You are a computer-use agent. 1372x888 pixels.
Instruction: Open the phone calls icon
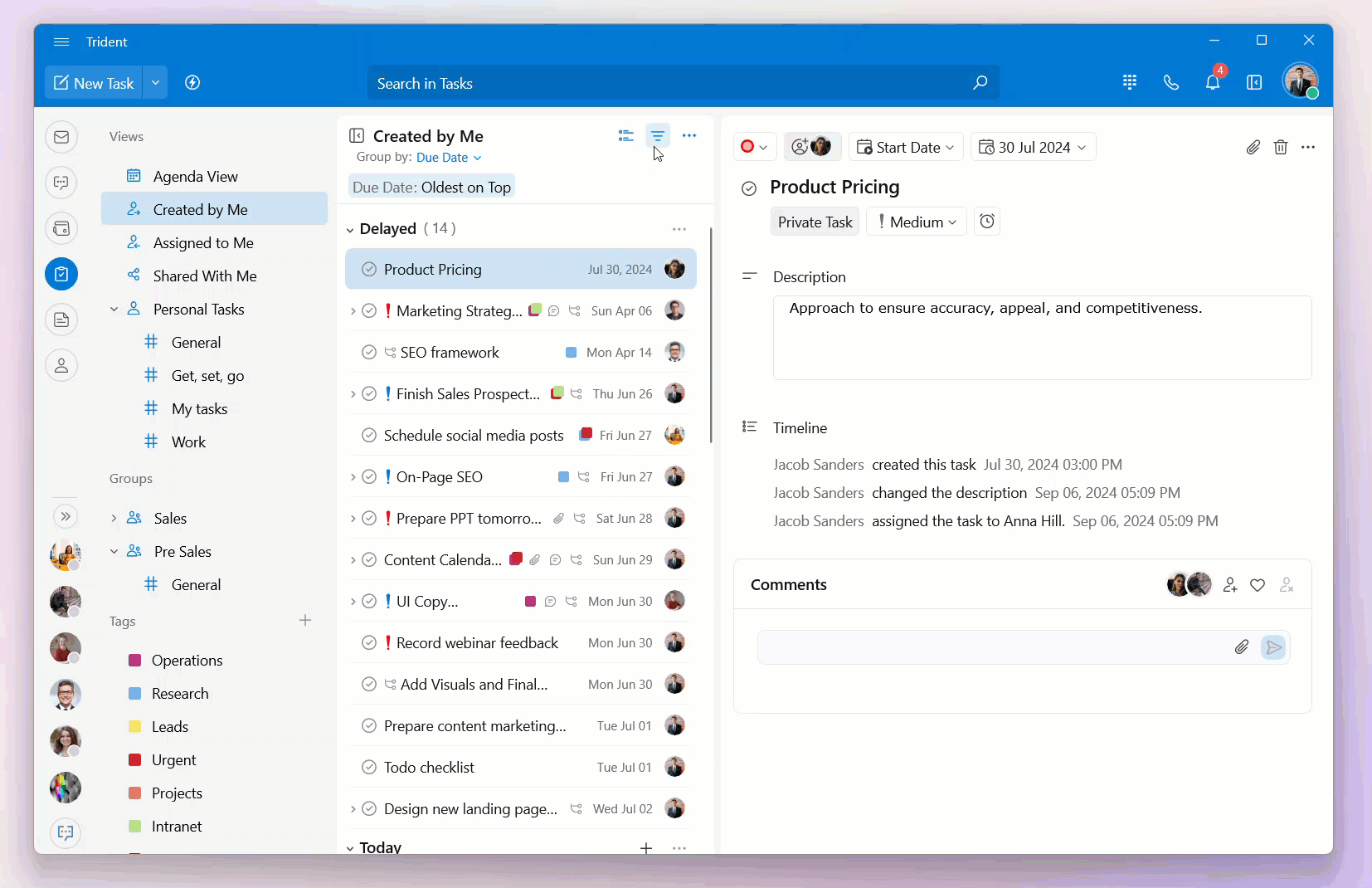(1171, 82)
